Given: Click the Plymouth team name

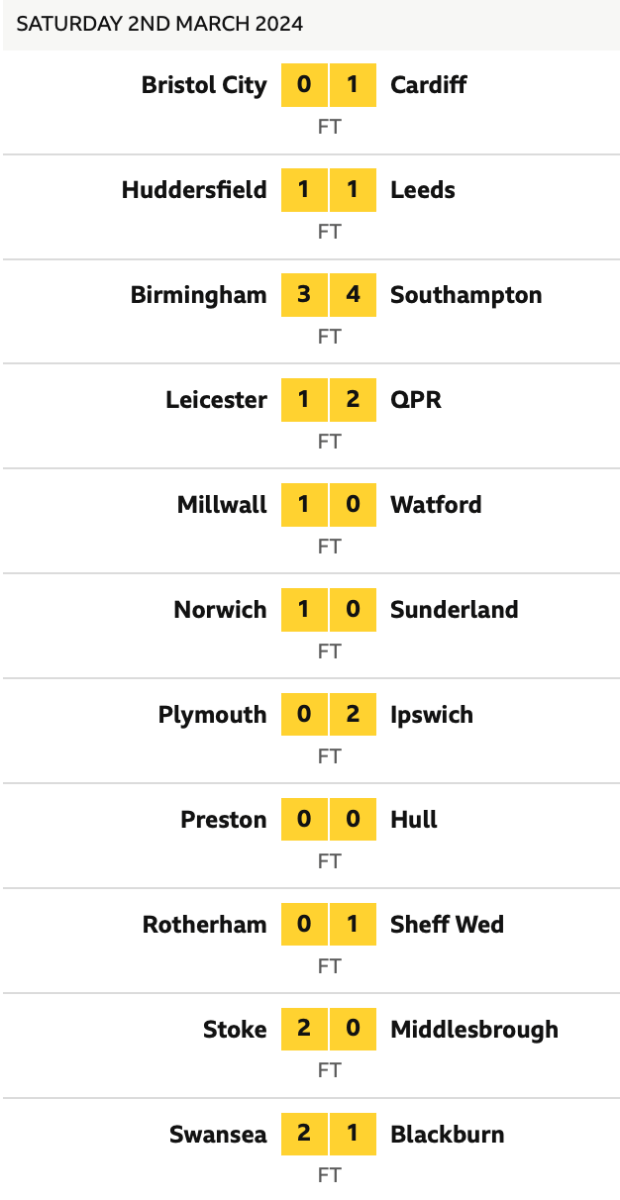Looking at the screenshot, I should [x=212, y=715].
